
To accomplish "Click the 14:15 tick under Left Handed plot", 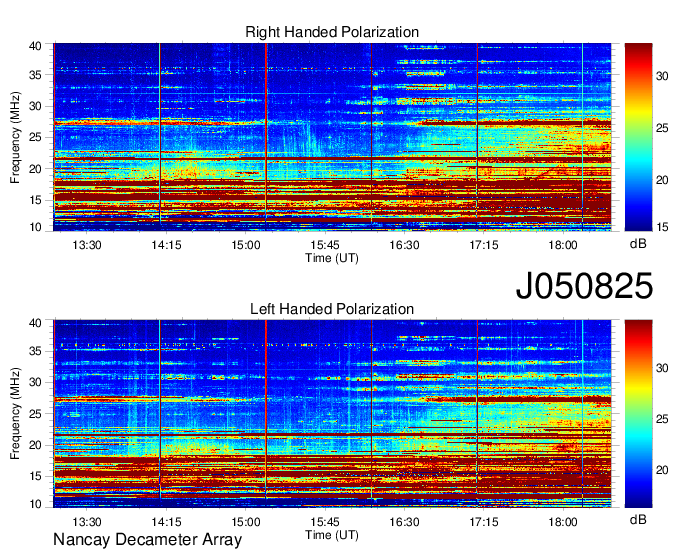I will [166, 522].
